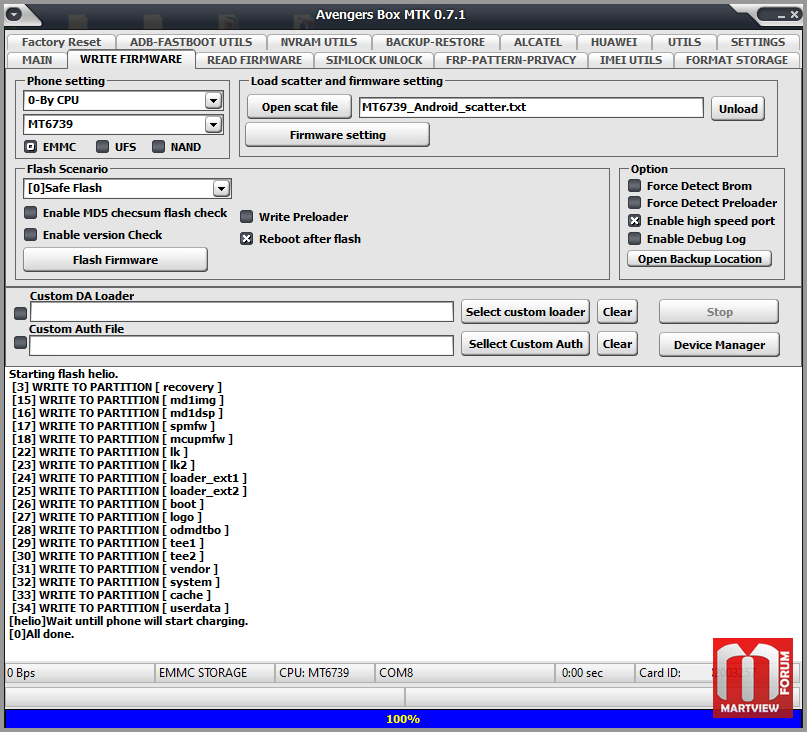This screenshot has width=807, height=732.
Task: Click Flash Firmware button
Action: click(115, 260)
